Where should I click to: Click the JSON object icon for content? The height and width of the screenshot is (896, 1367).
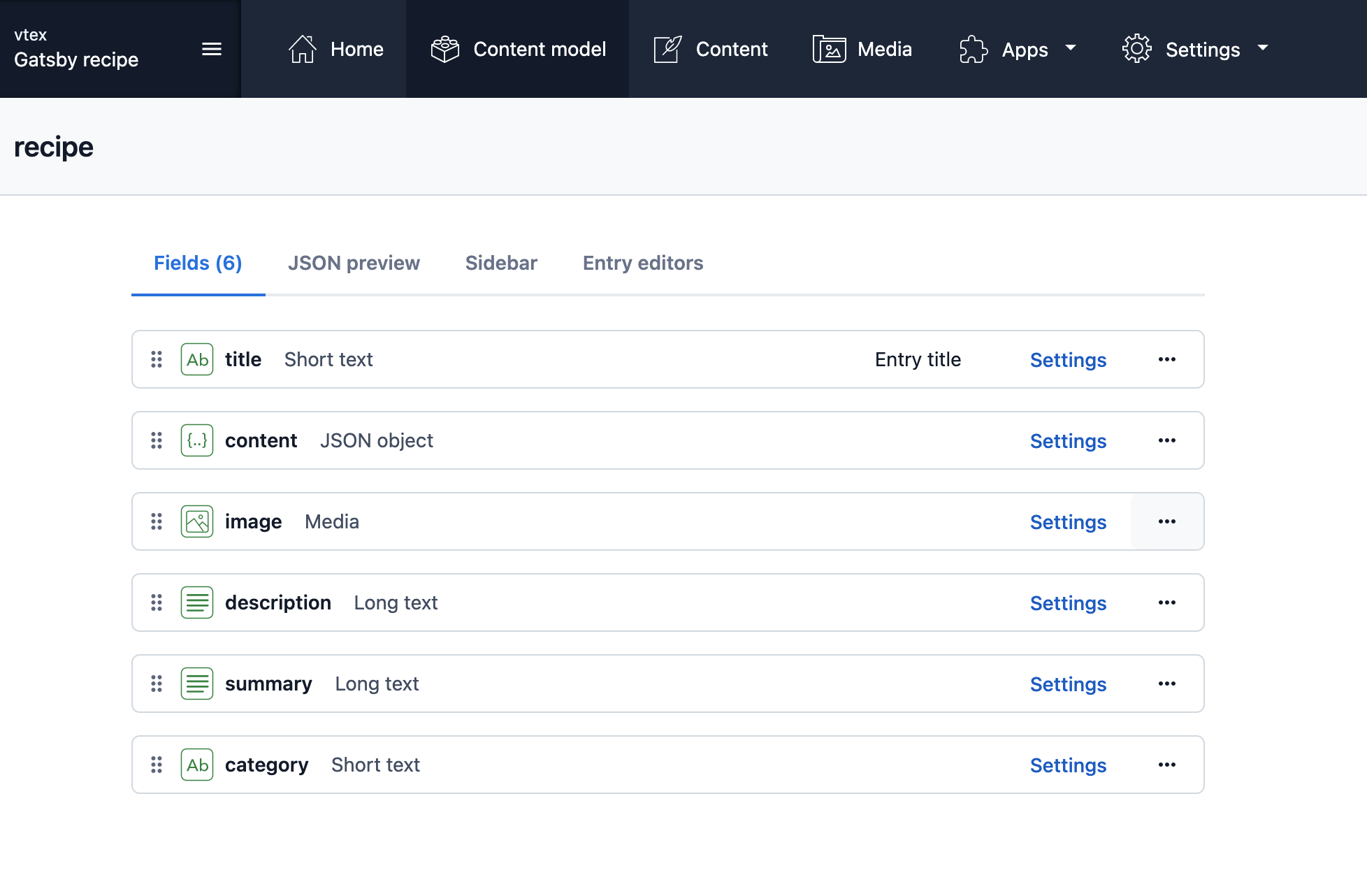tap(197, 440)
